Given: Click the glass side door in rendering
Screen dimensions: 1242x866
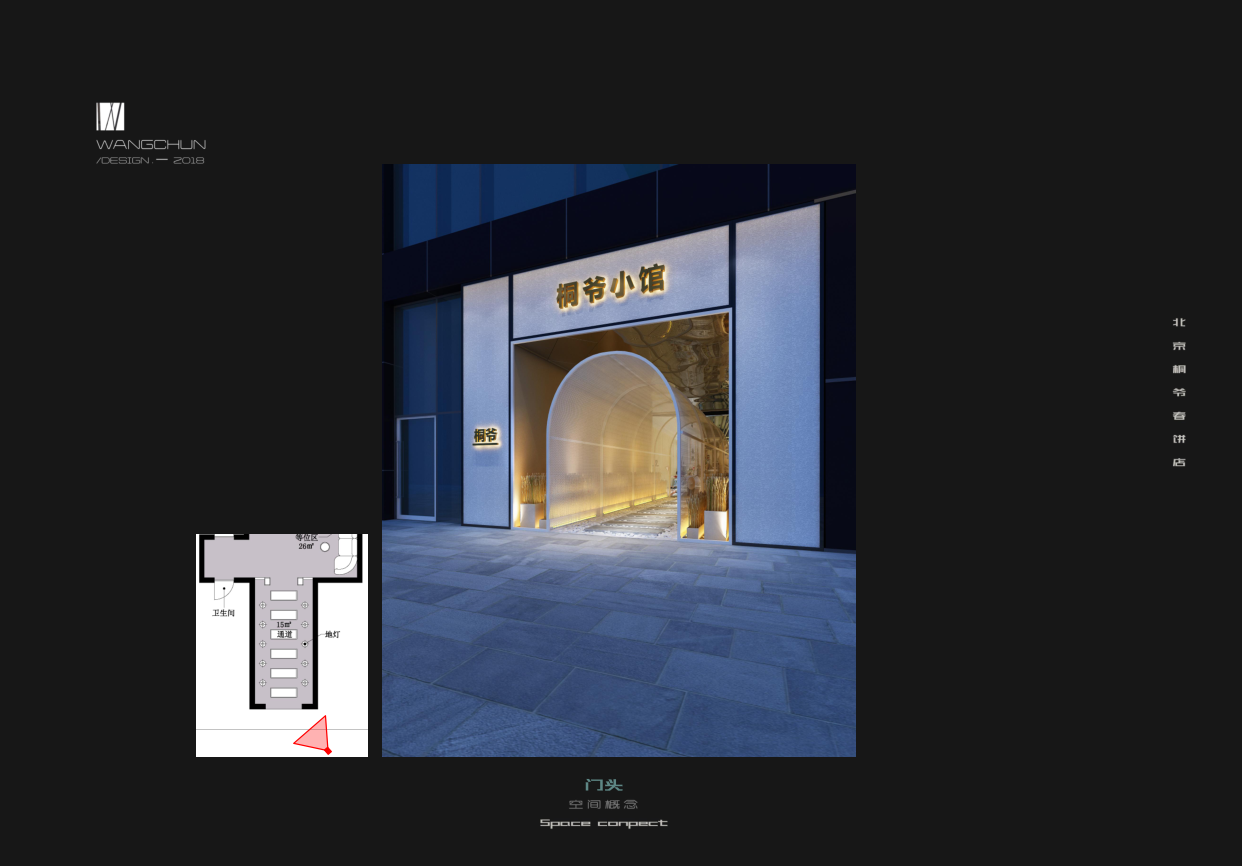Looking at the screenshot, I should coord(416,468).
